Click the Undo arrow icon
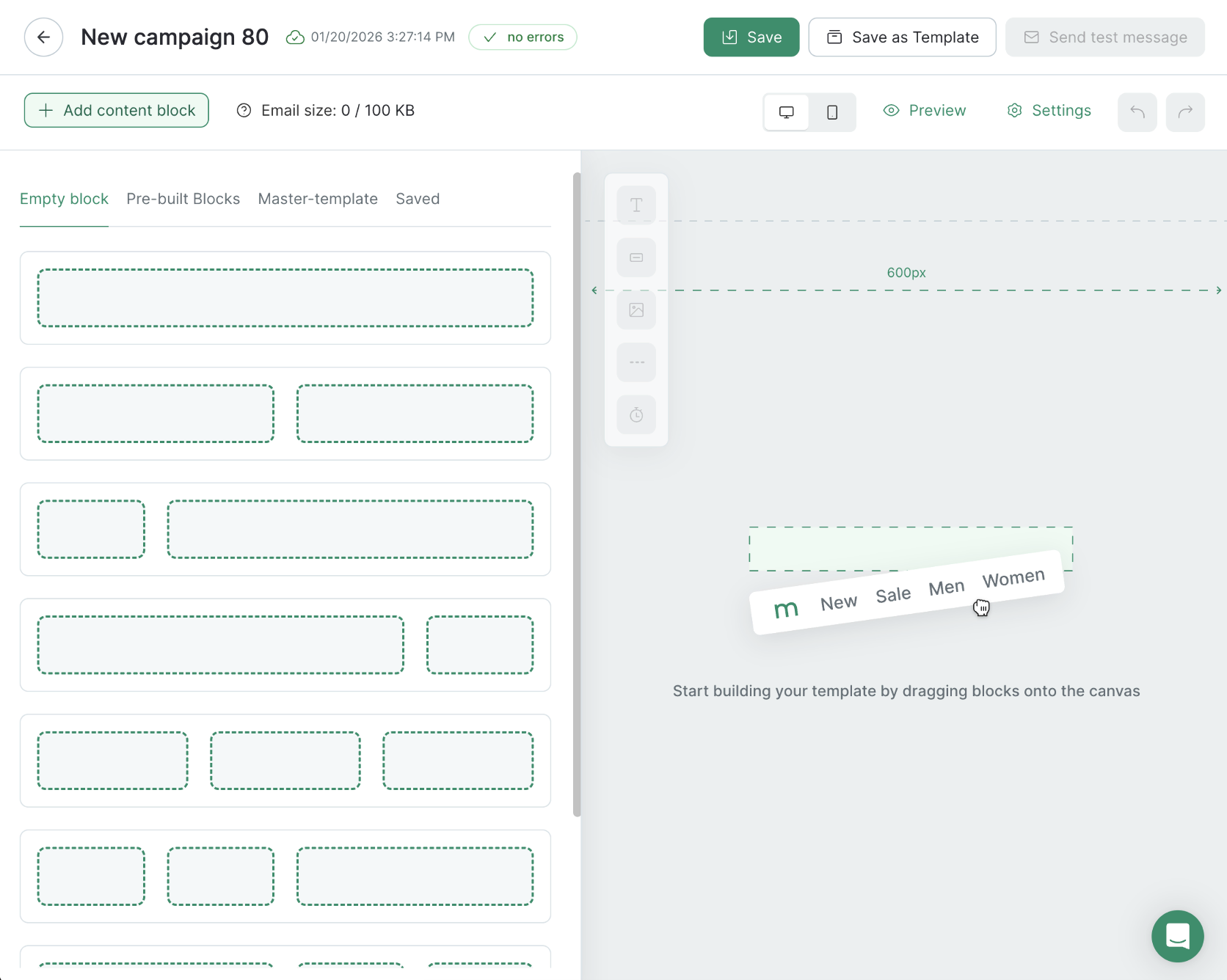The width and height of the screenshot is (1227, 980). coord(1137,112)
